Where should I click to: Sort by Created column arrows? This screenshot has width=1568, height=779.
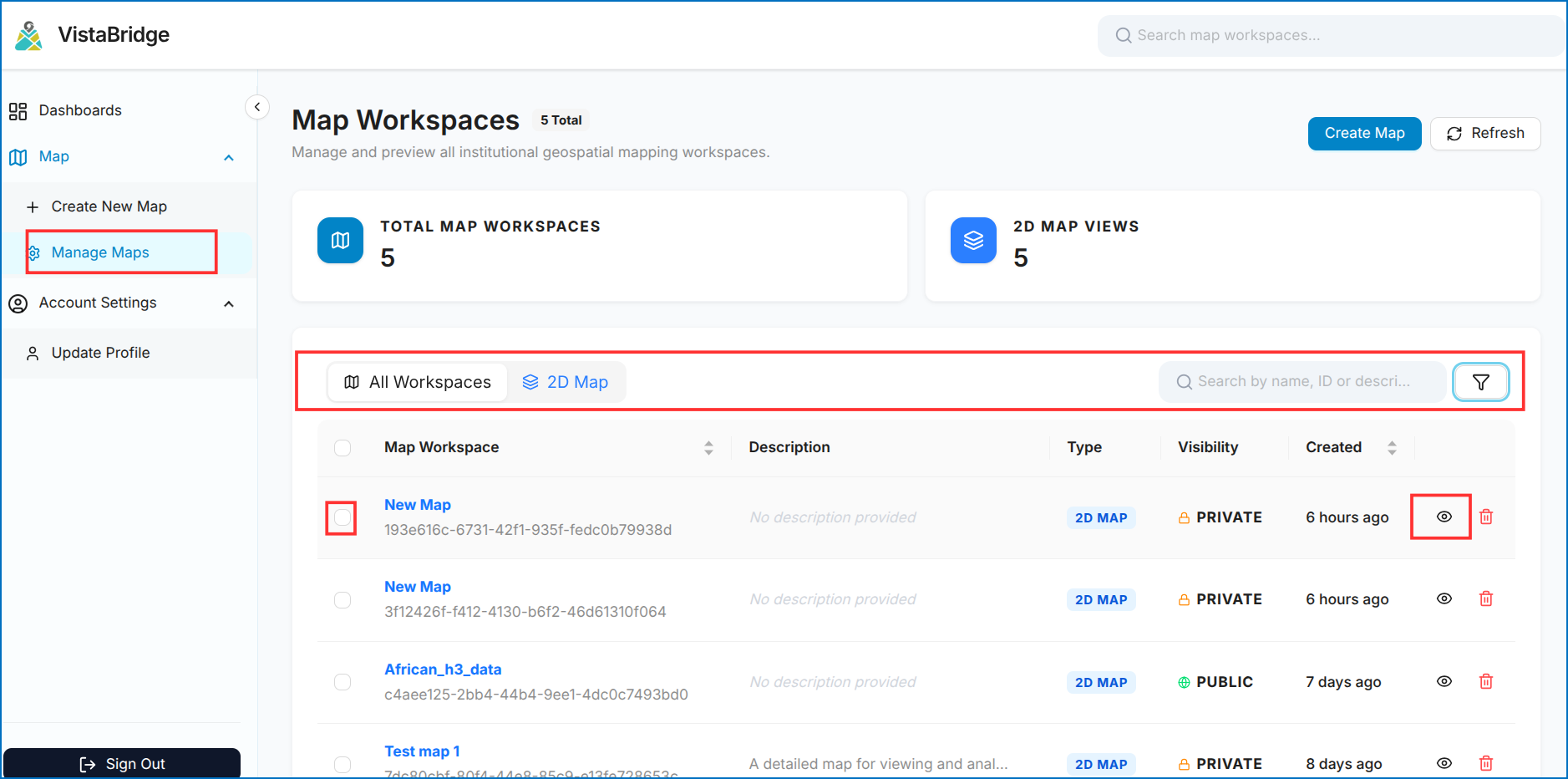point(1392,448)
